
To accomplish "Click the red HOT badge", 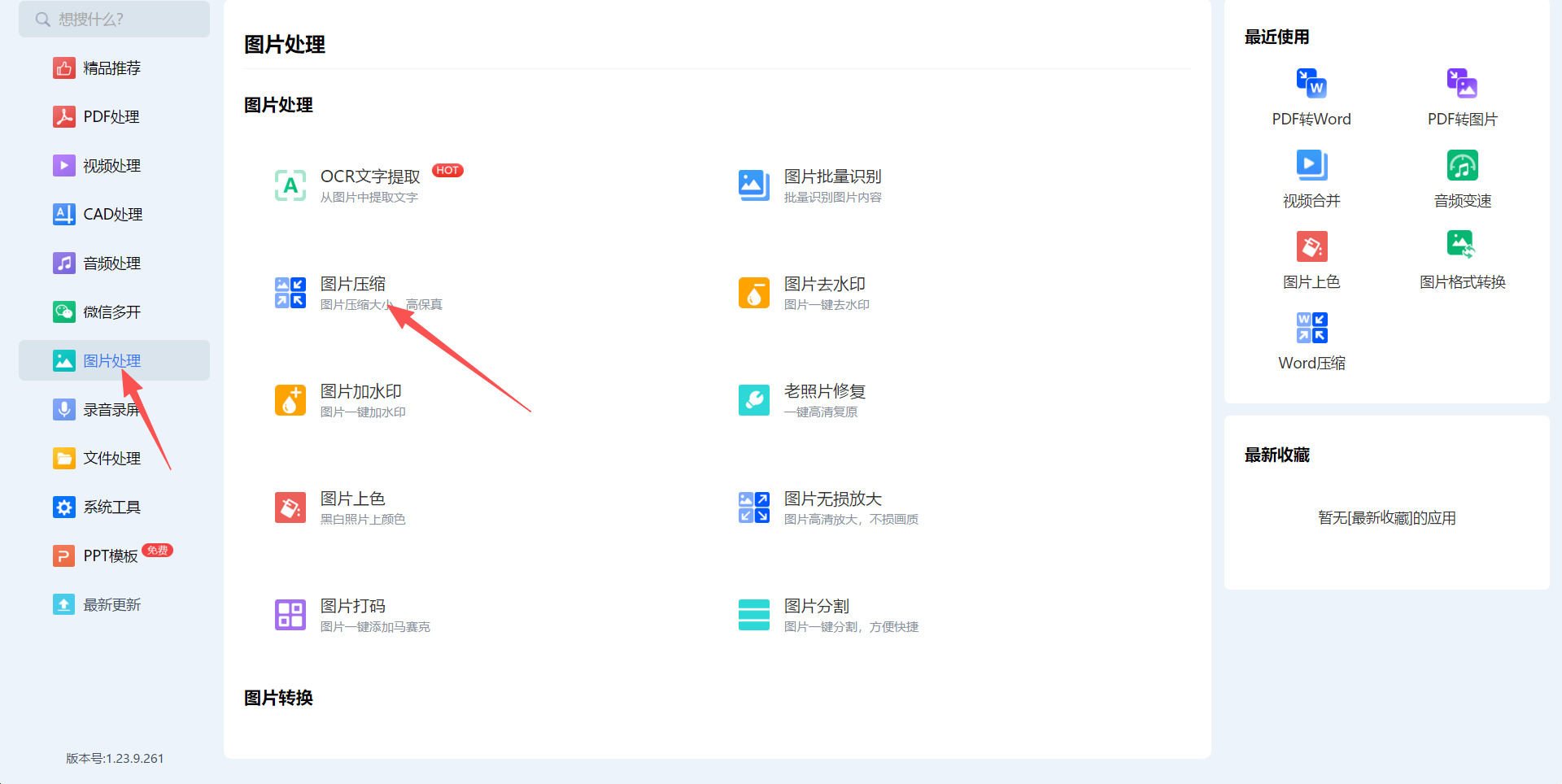I will 447,170.
